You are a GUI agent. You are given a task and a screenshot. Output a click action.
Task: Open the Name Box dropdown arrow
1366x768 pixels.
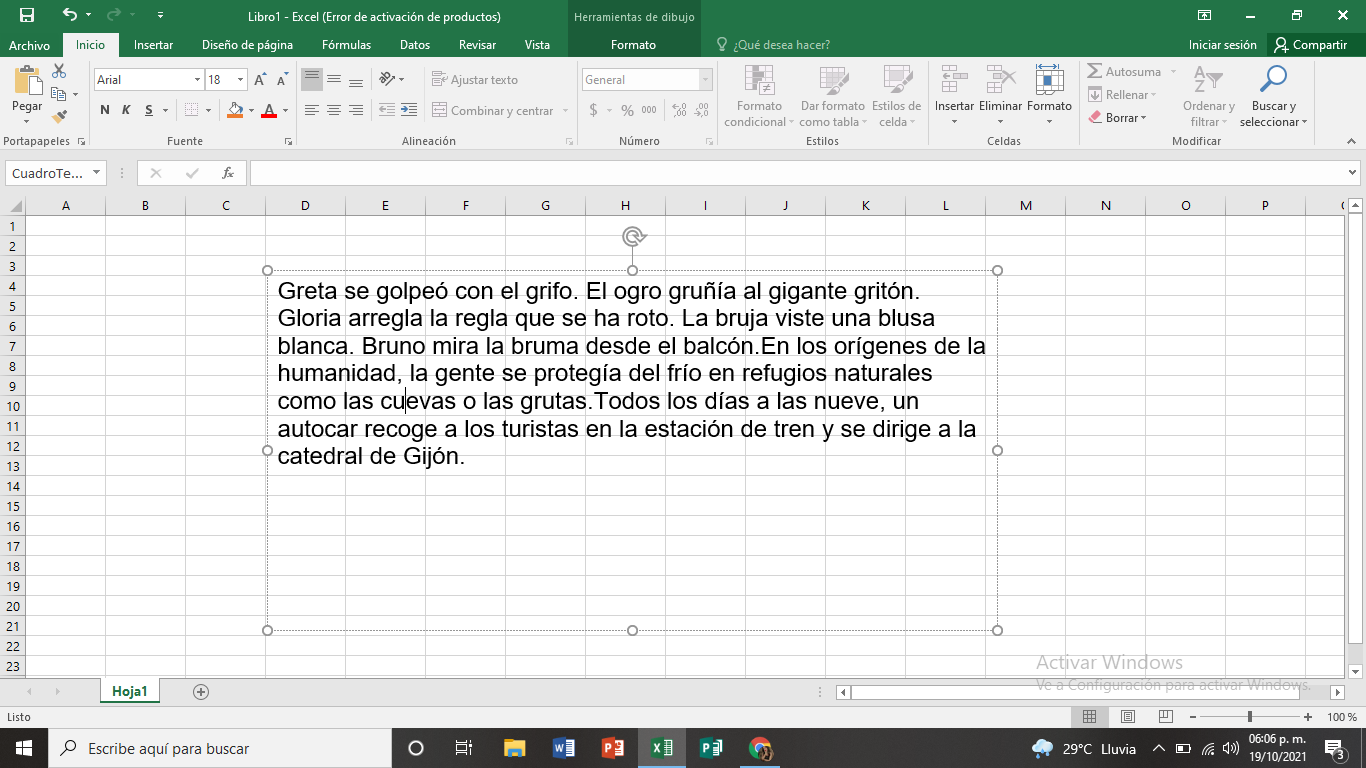point(97,173)
